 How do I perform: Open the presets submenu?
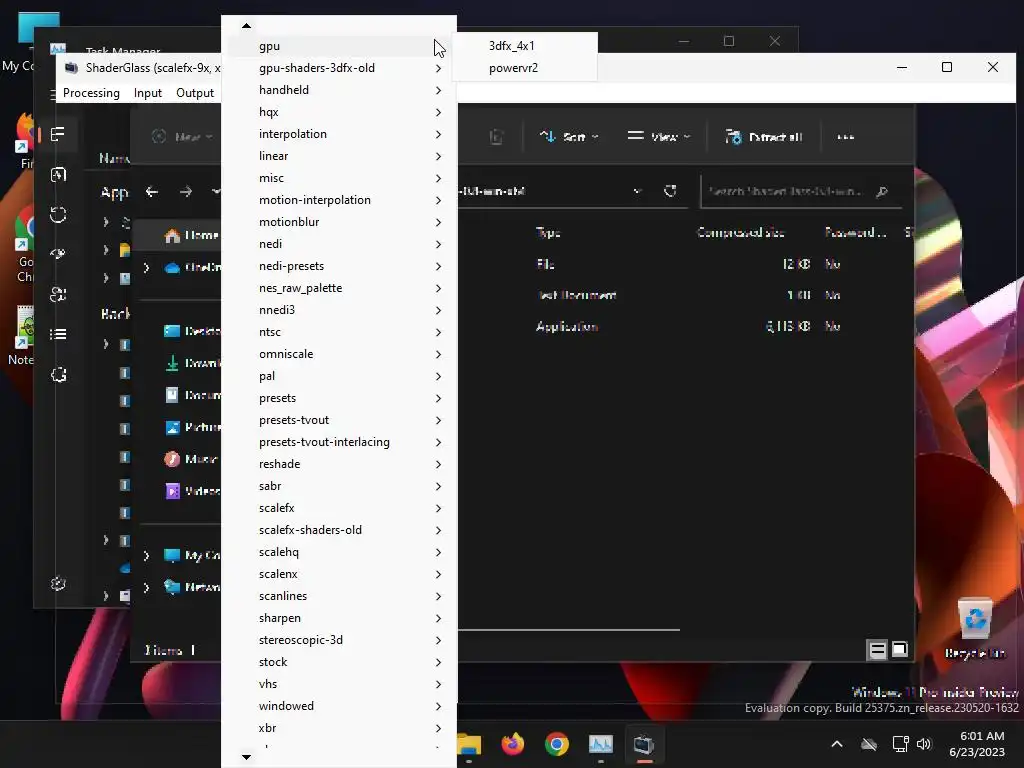pos(338,398)
